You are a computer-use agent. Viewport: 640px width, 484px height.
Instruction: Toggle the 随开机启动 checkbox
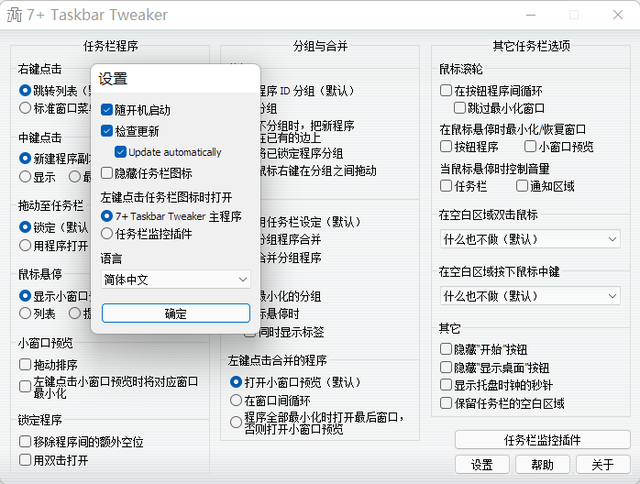coord(107,110)
